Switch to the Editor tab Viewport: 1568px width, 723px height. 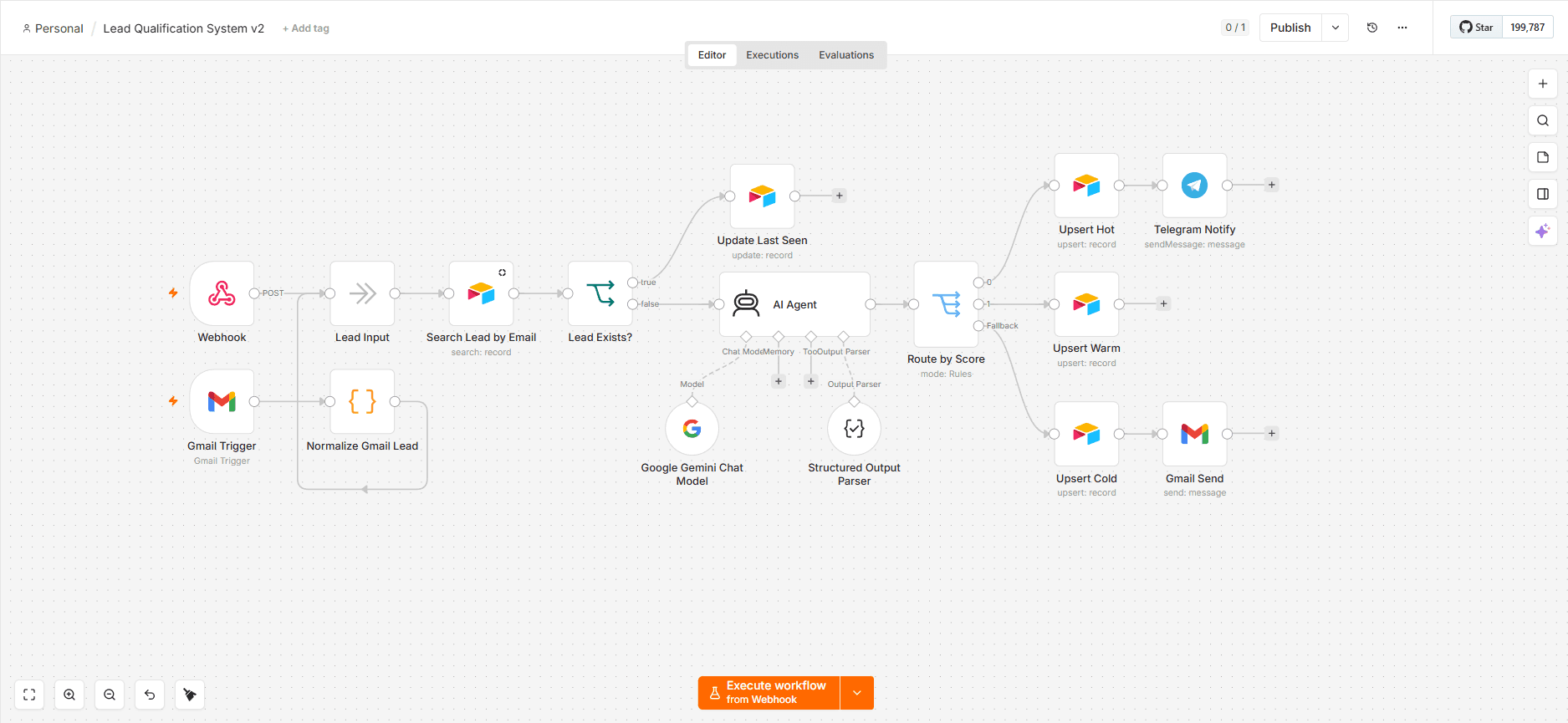point(712,55)
